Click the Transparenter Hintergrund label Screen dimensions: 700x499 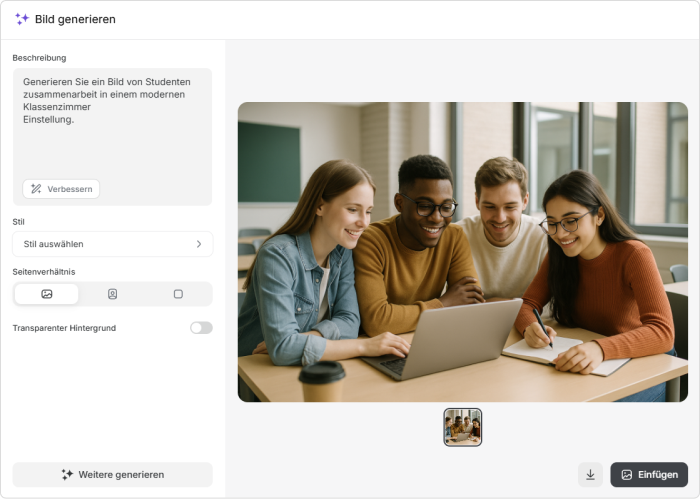pos(64,327)
